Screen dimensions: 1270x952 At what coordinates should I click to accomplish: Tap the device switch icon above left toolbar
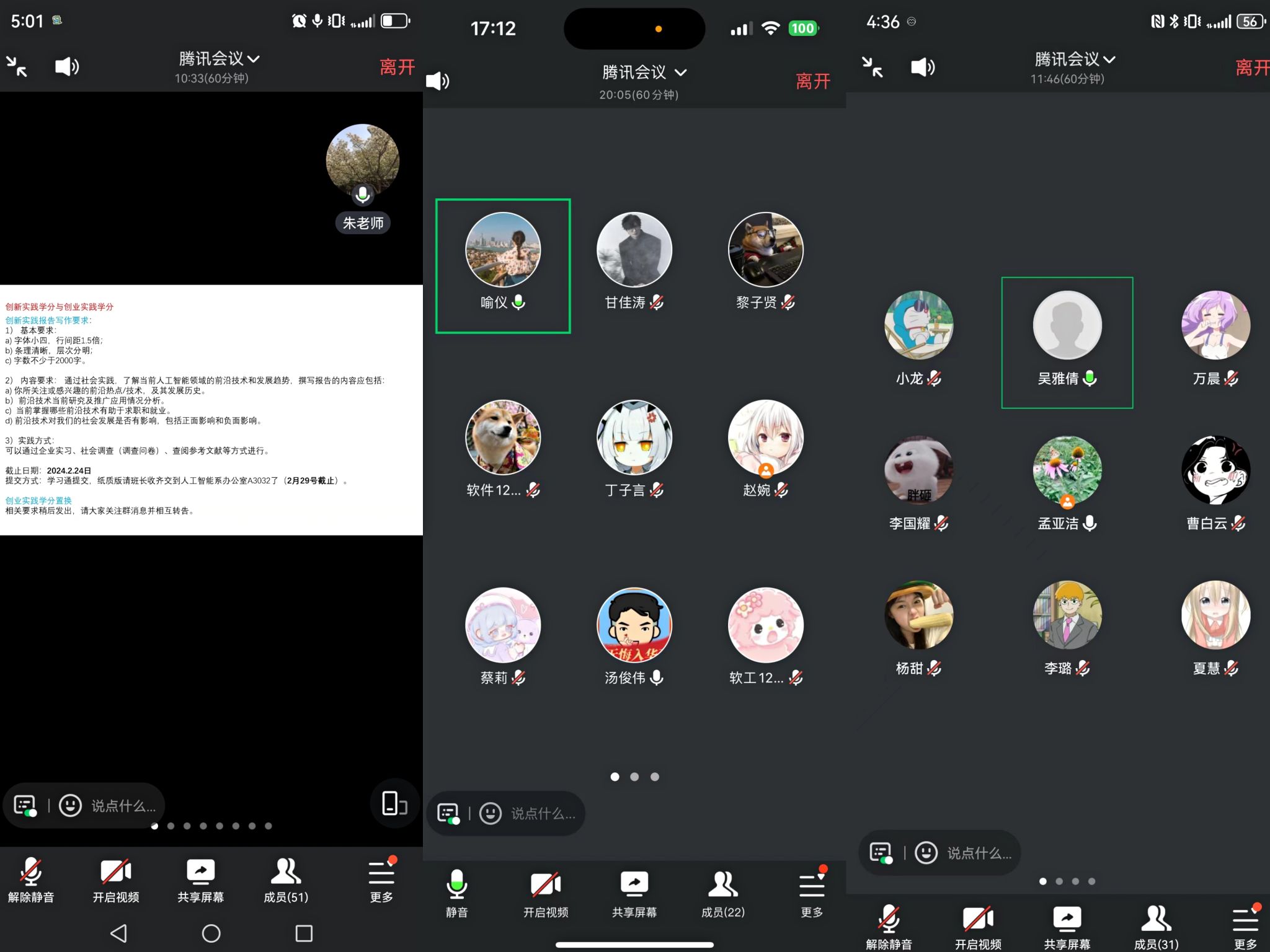pyautogui.click(x=394, y=803)
